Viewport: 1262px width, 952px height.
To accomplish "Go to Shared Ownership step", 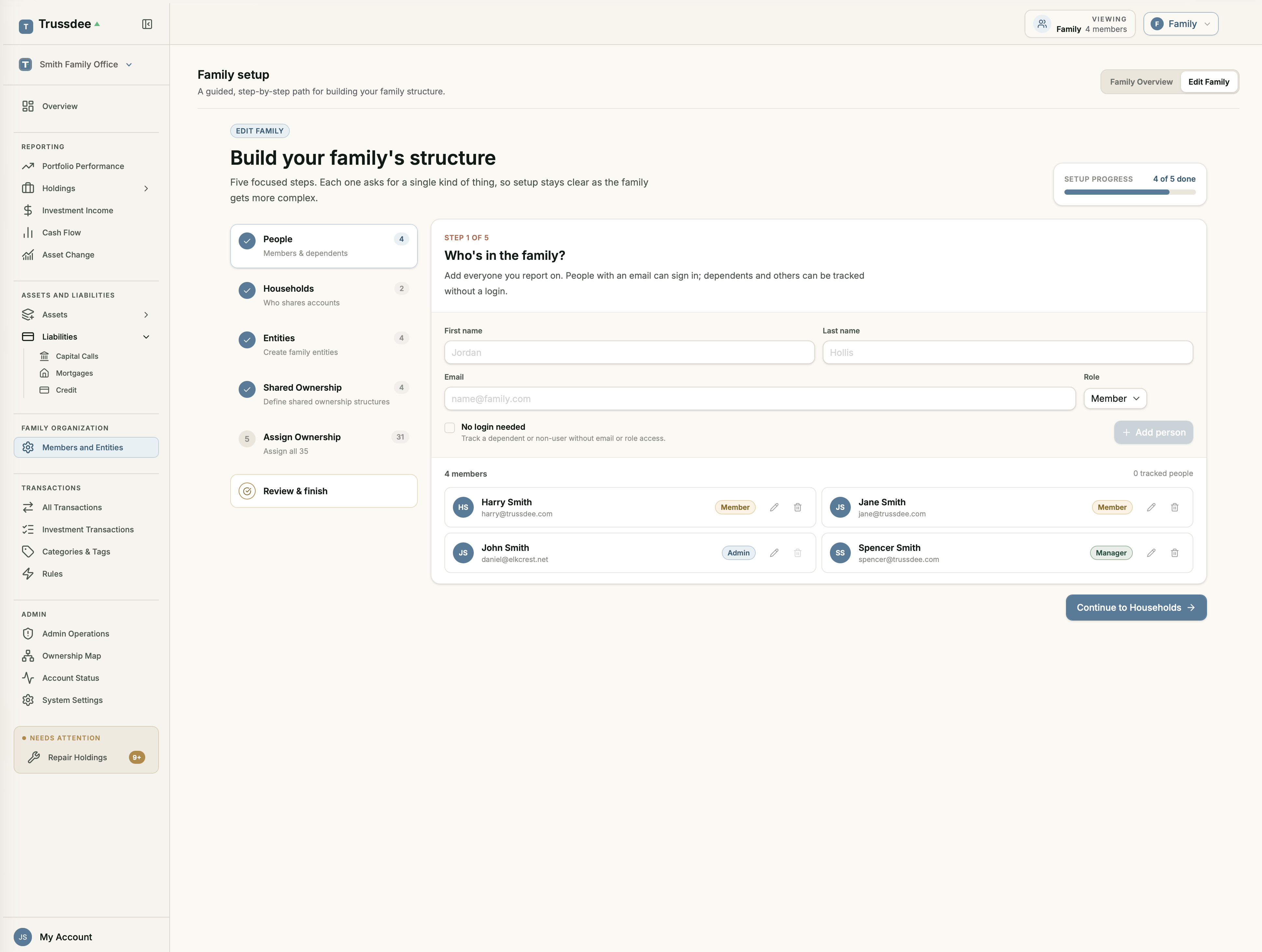I will 324,394.
